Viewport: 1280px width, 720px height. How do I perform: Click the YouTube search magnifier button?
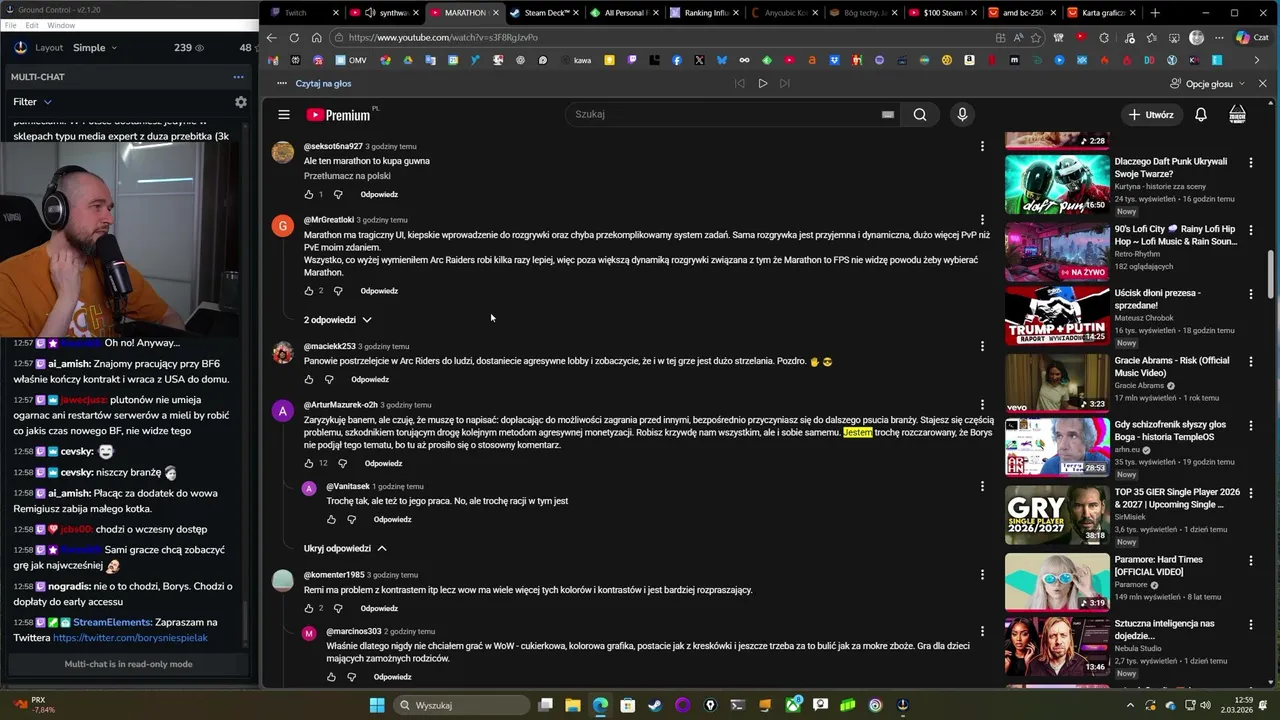[x=920, y=114]
